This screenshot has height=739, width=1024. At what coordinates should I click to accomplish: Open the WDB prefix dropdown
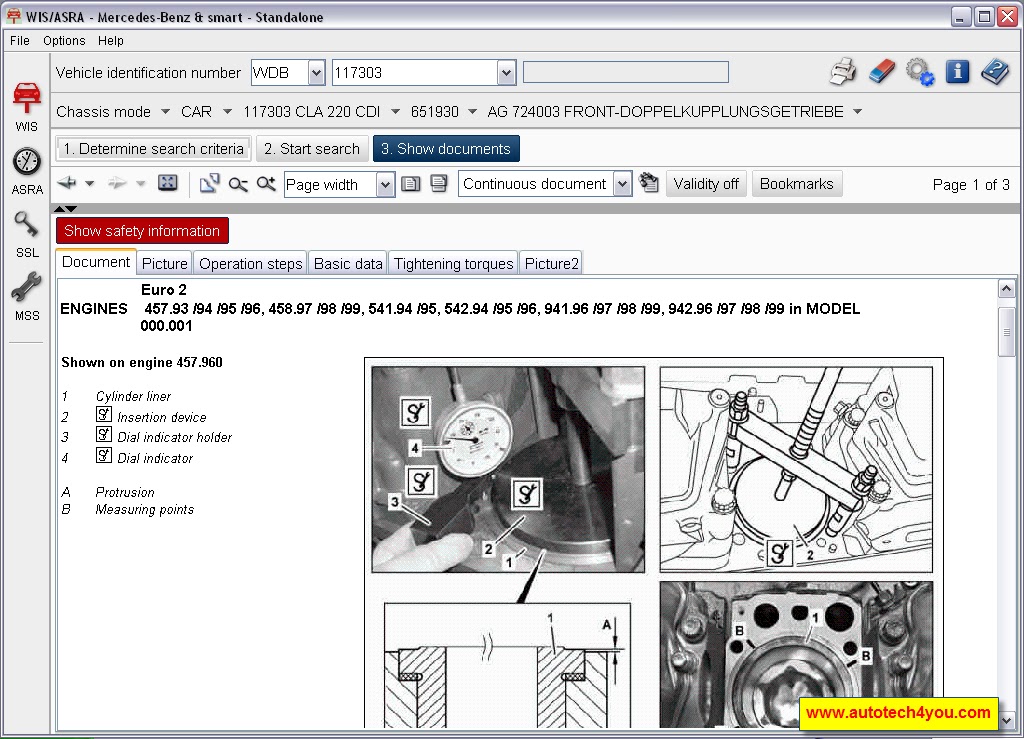coord(316,72)
